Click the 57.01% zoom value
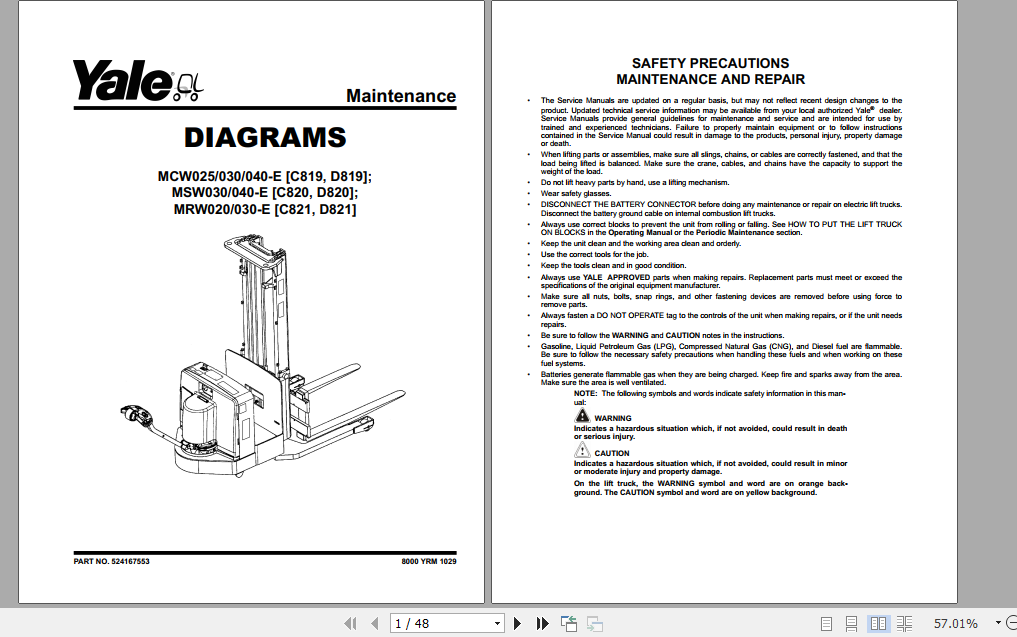Screen dimensions: 1017x637 coord(955,623)
